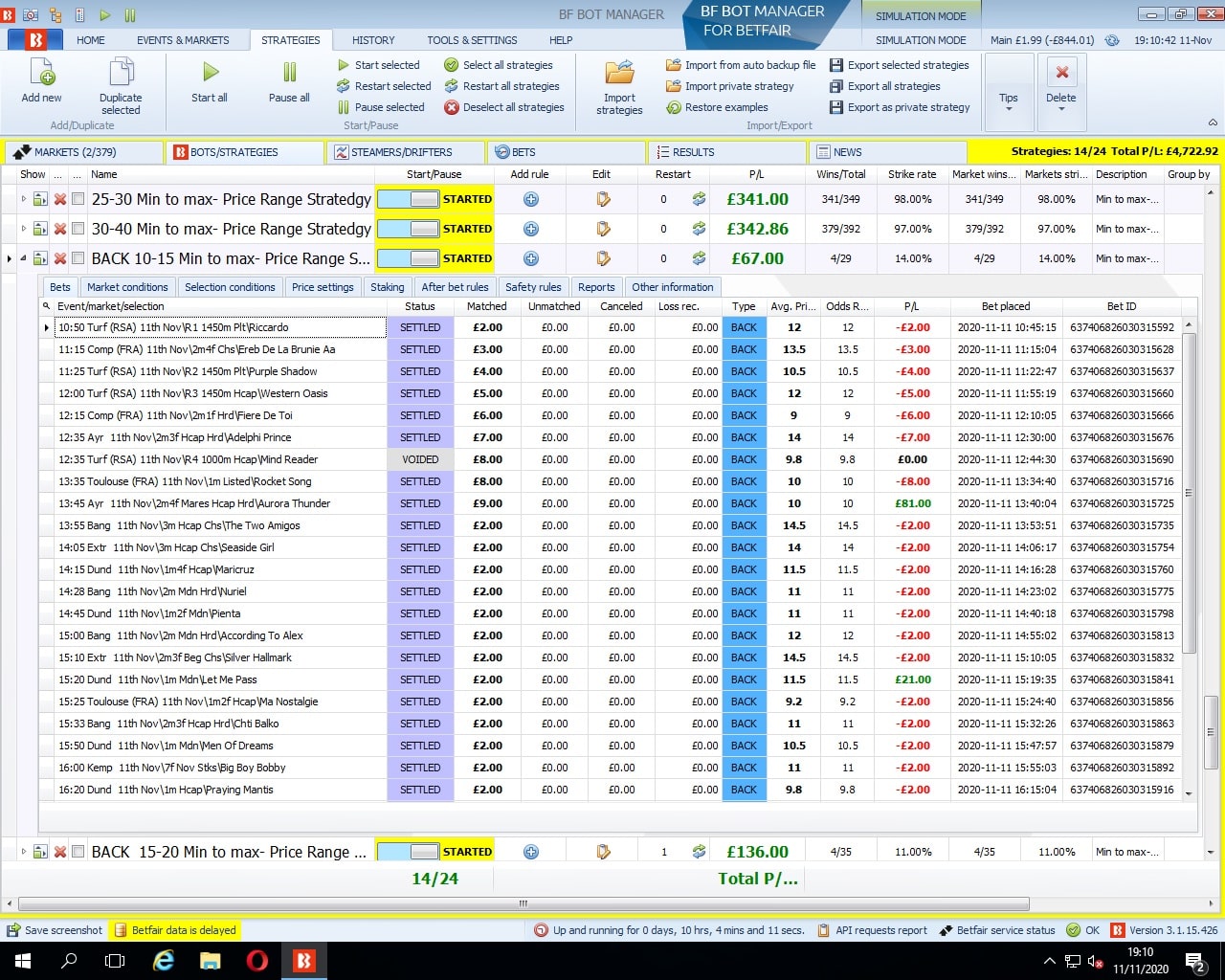Show hidden system tray icons
The height and width of the screenshot is (980, 1225).
coord(1050,961)
